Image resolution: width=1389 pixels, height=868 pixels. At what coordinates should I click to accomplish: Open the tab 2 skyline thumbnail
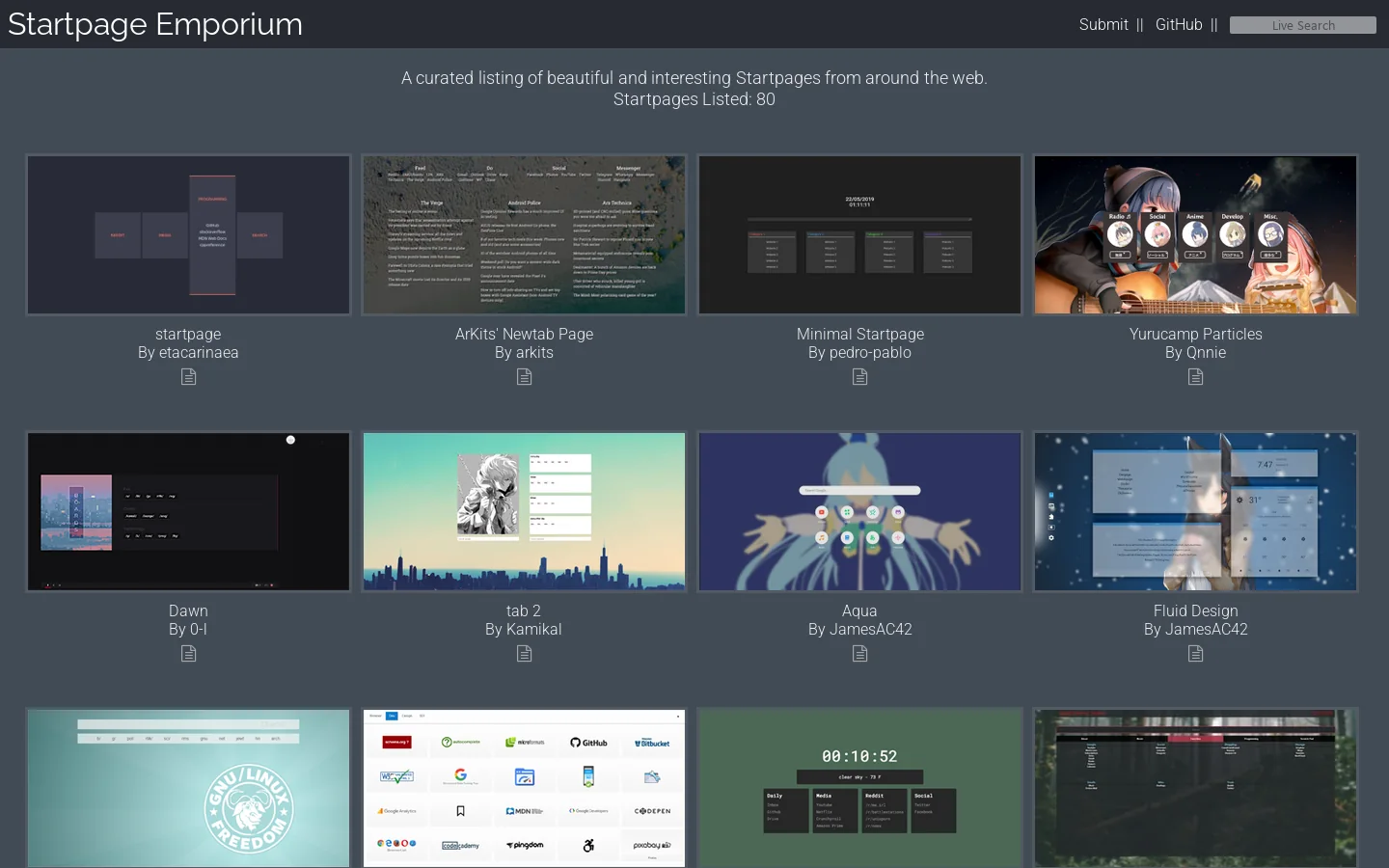[524, 511]
